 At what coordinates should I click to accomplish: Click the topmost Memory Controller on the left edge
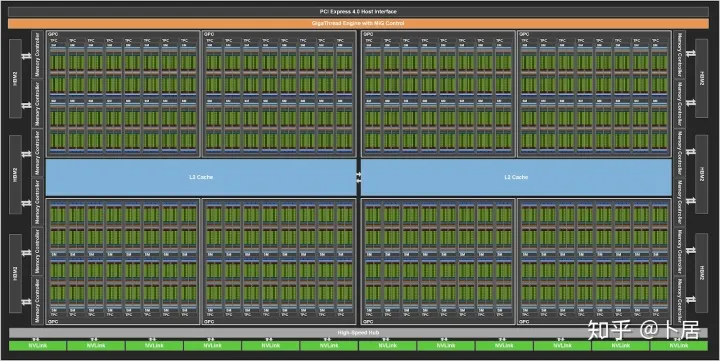[37, 54]
